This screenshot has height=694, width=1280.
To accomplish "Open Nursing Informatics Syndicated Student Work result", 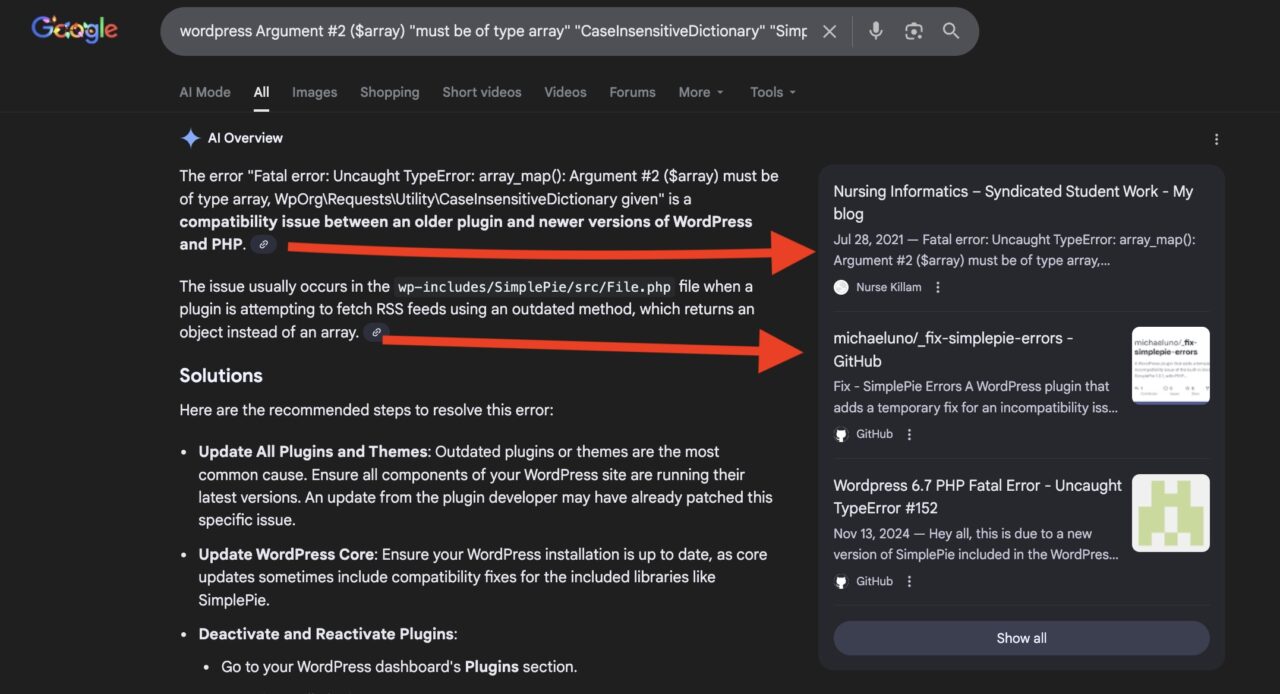I will (1012, 202).
